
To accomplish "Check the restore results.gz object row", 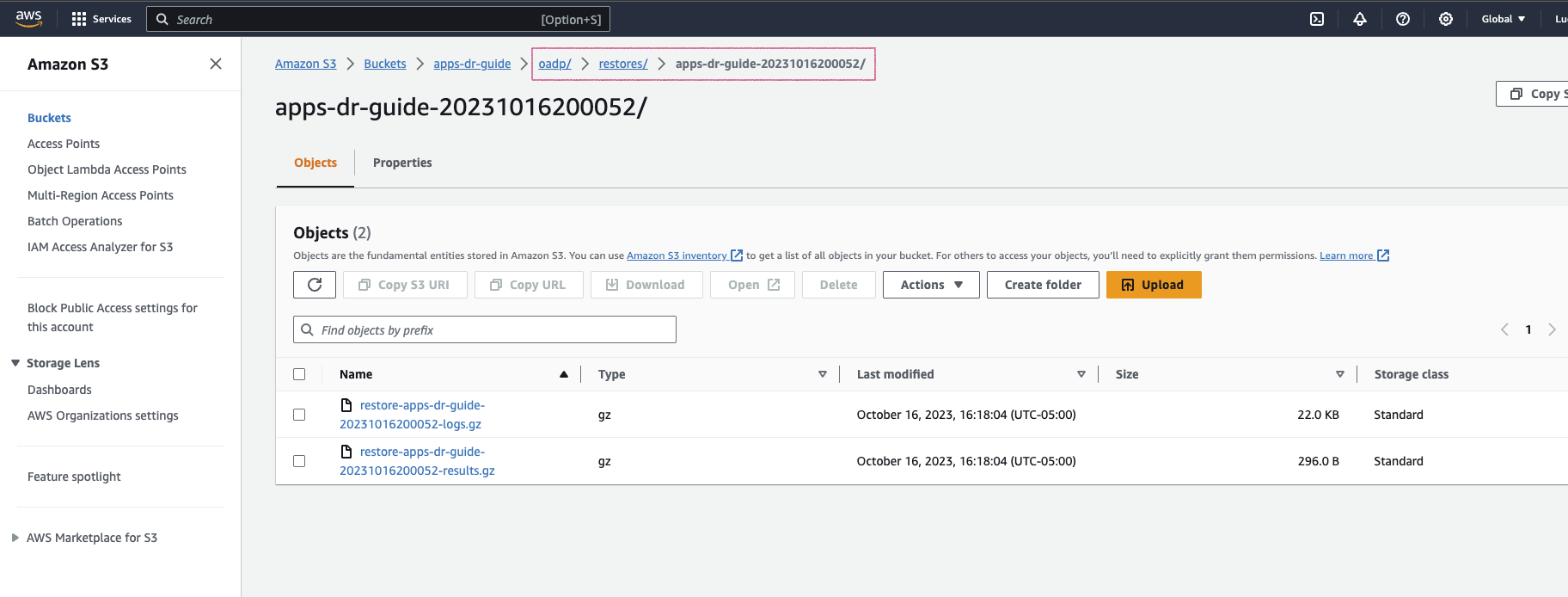I will coord(299,461).
